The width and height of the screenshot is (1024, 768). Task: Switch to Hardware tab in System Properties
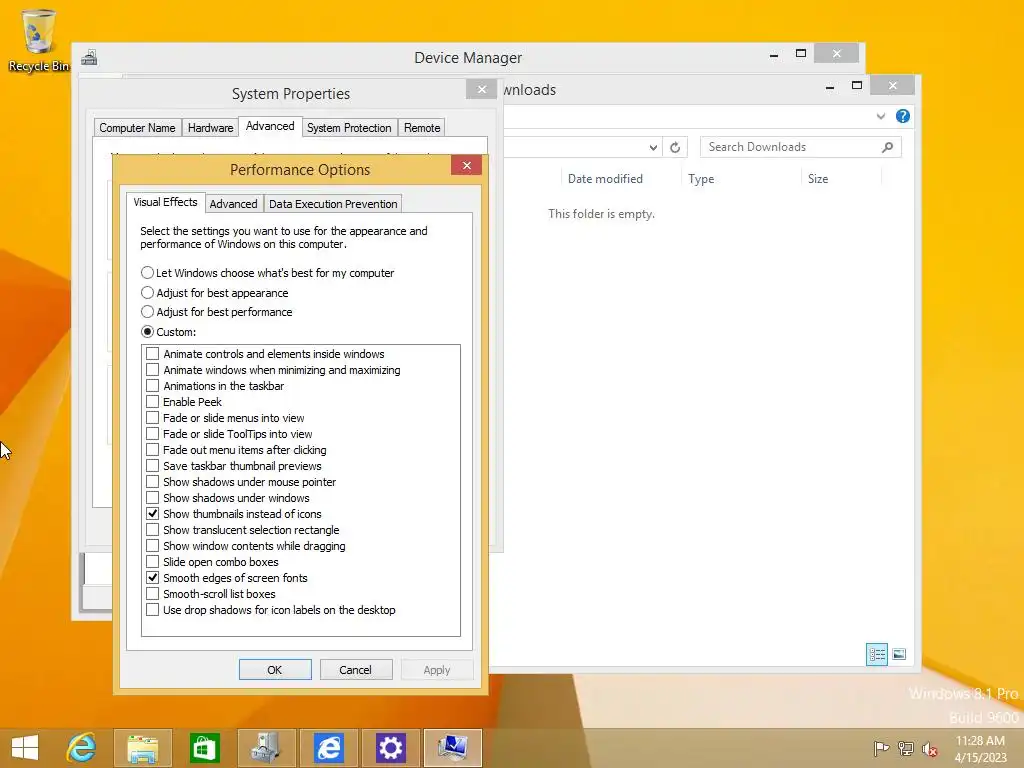tap(210, 128)
